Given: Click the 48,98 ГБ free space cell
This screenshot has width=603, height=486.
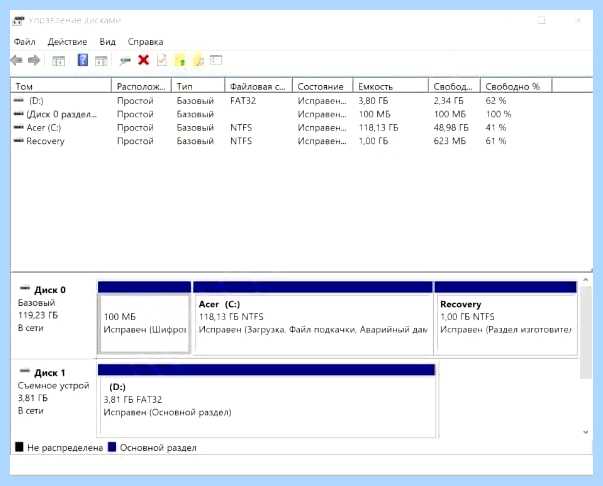Looking at the screenshot, I should click(x=451, y=127).
